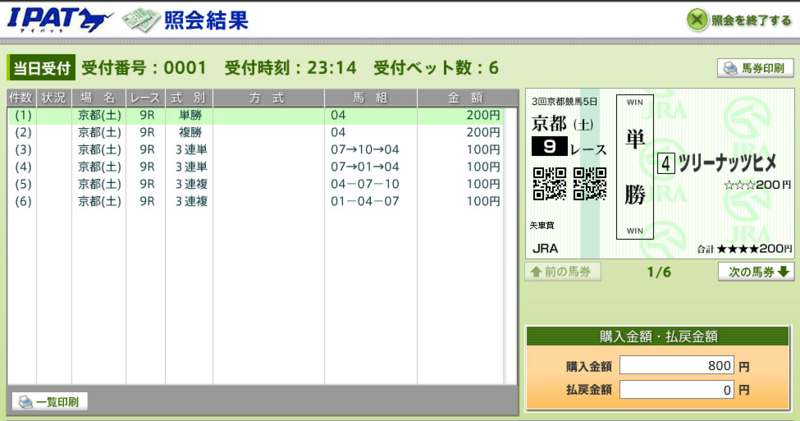Click the 馬組 column header
The image size is (800, 421).
371,98
